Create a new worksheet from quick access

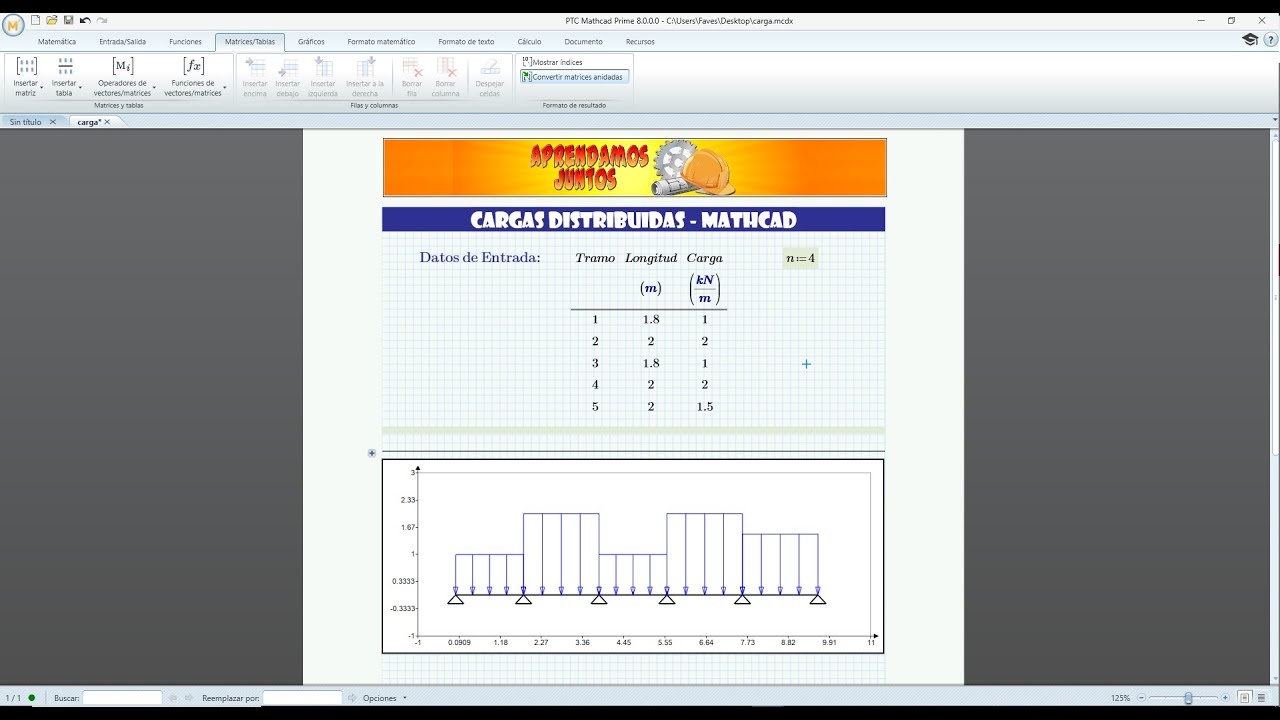(x=35, y=20)
